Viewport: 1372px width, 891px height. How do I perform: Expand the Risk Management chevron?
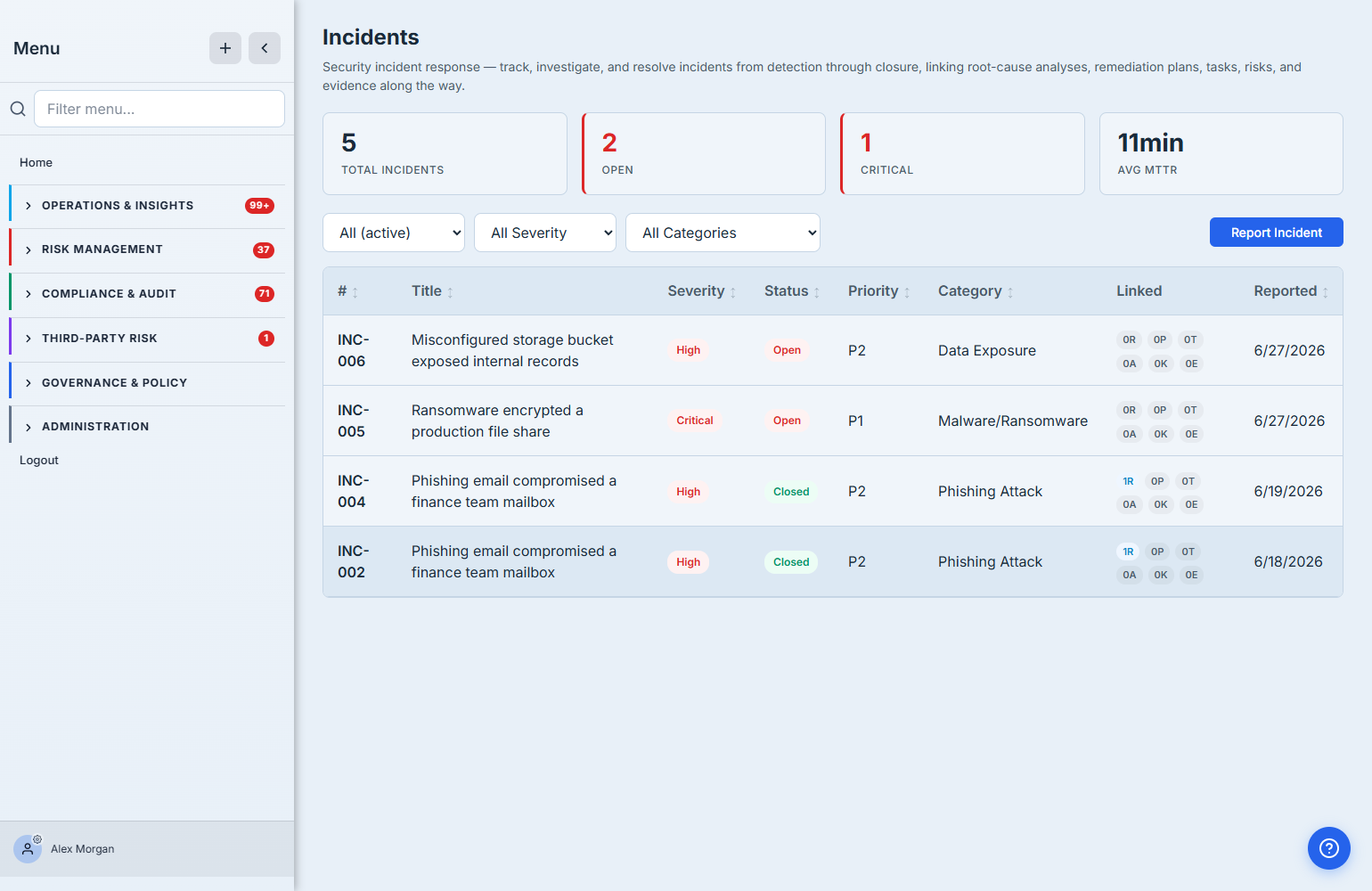pyautogui.click(x=29, y=250)
